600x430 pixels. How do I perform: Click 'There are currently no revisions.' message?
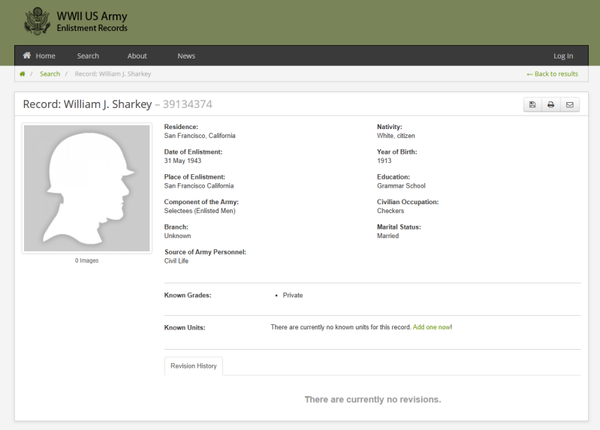click(373, 399)
